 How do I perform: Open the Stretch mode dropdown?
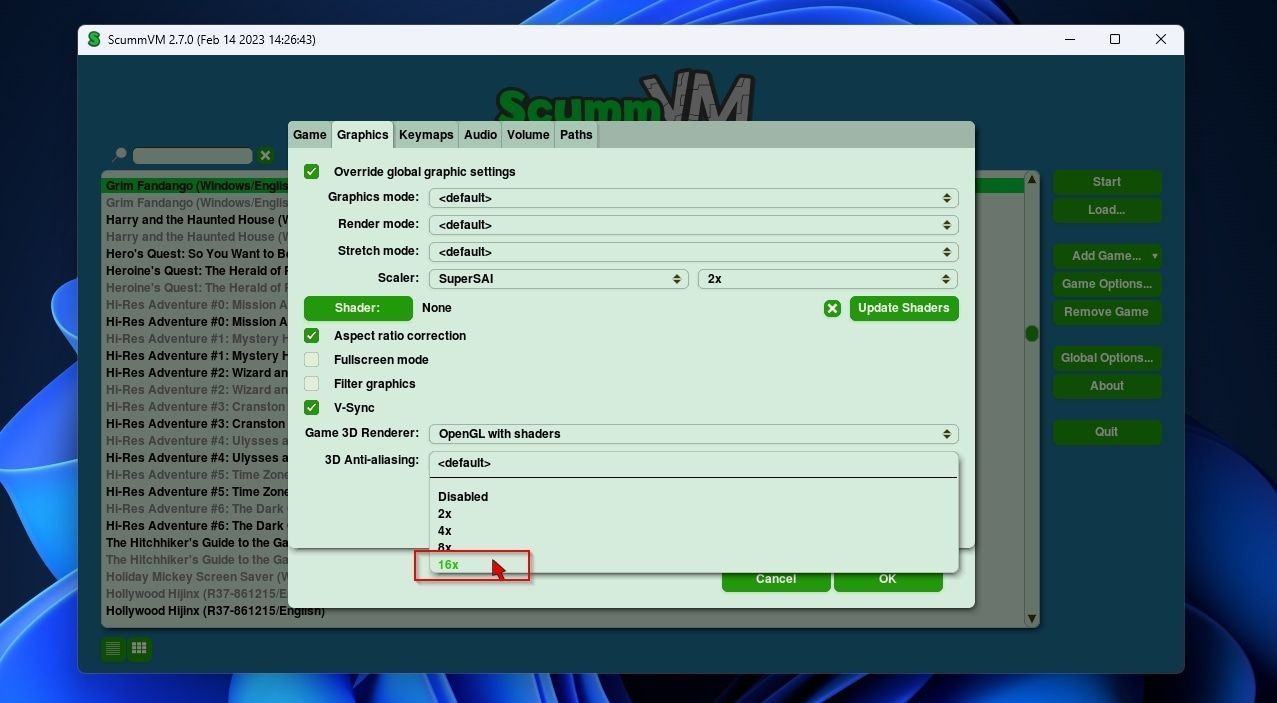coord(694,252)
